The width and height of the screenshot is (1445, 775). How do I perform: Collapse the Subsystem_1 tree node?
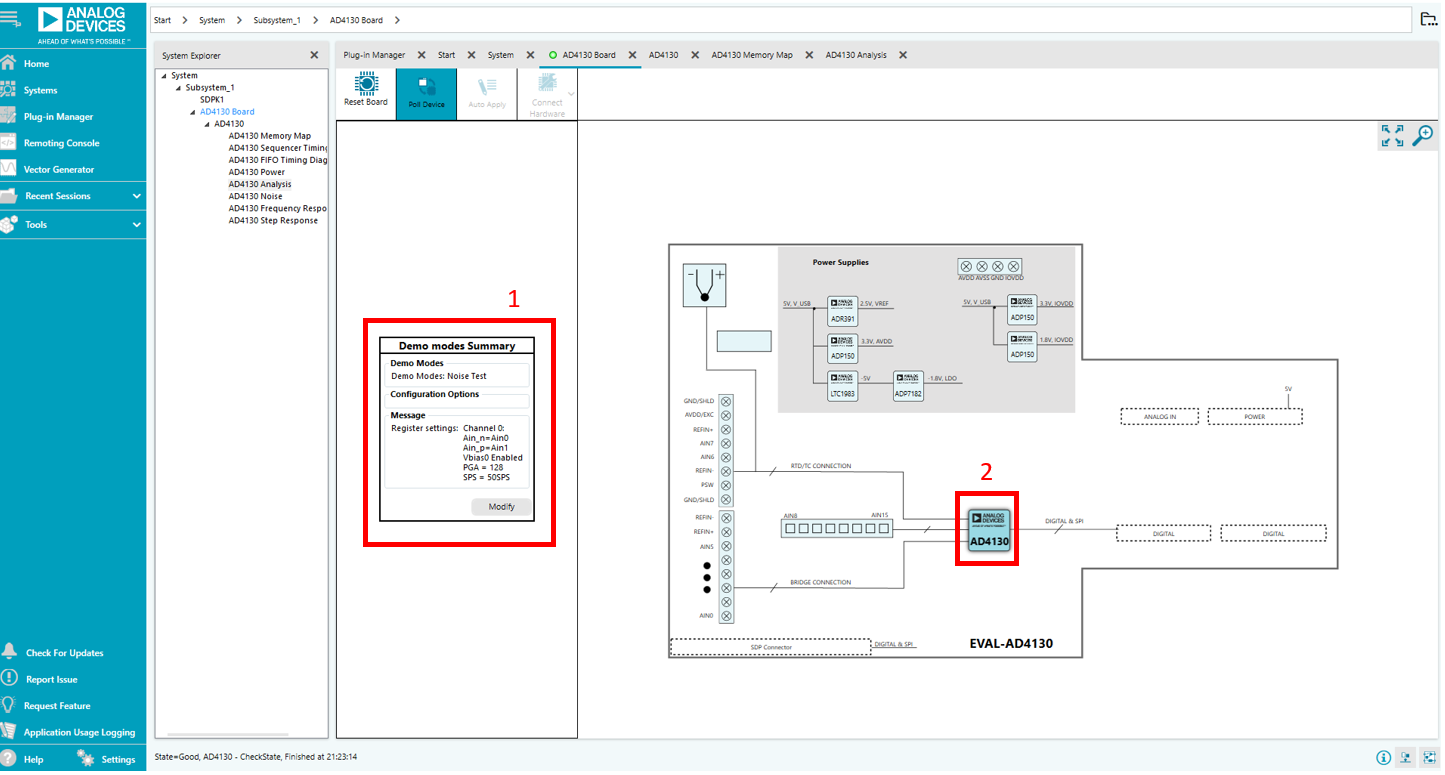[178, 88]
